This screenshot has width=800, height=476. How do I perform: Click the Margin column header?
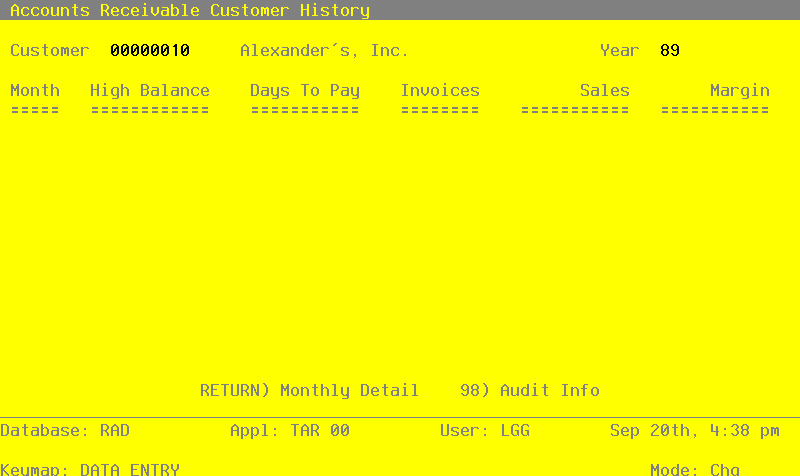(x=740, y=90)
